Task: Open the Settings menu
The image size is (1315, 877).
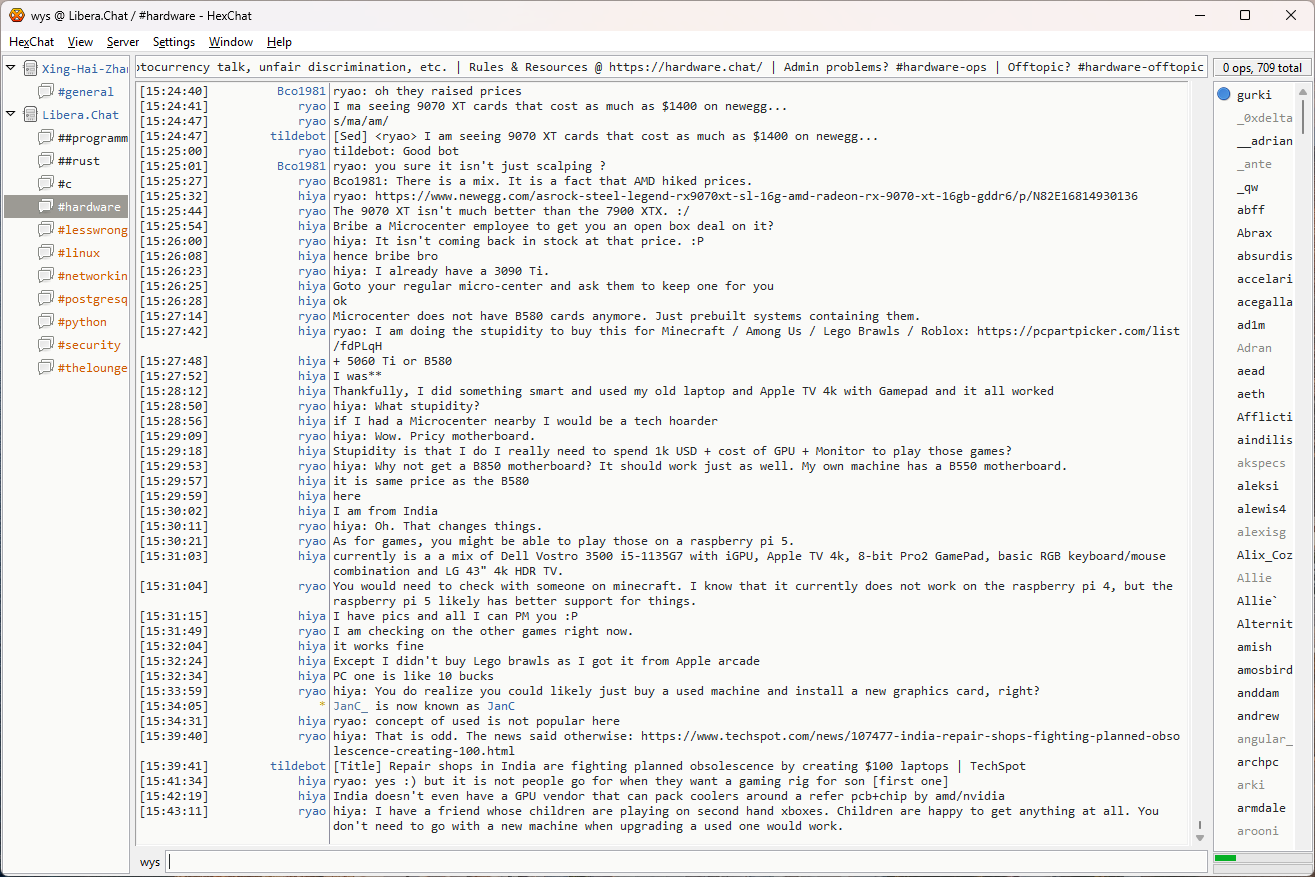Action: click(x=174, y=42)
